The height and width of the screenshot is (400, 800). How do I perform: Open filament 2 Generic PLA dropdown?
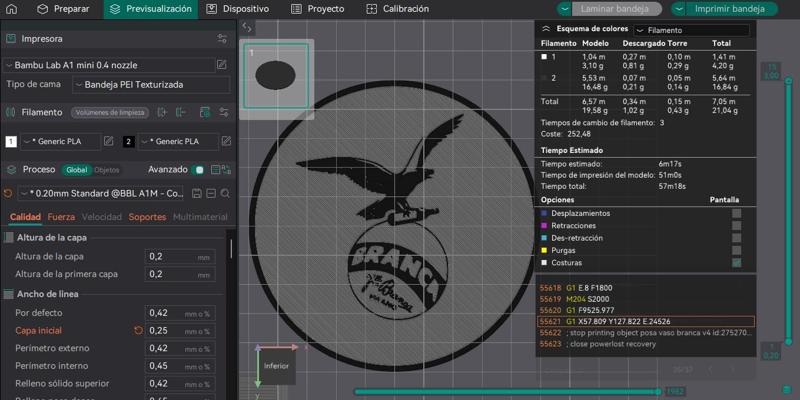tap(178, 141)
